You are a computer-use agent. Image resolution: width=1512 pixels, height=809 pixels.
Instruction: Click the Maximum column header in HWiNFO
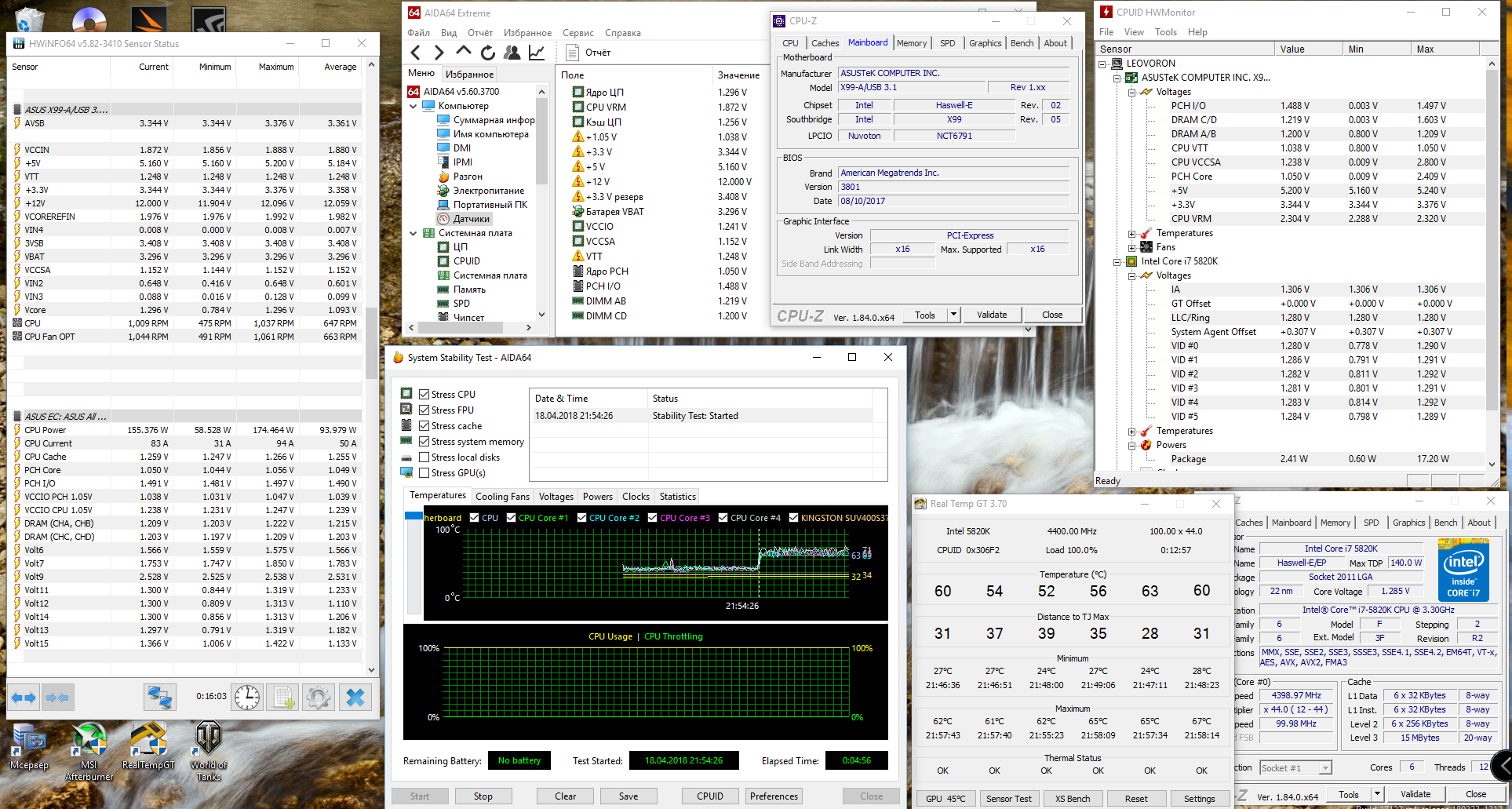coord(276,67)
